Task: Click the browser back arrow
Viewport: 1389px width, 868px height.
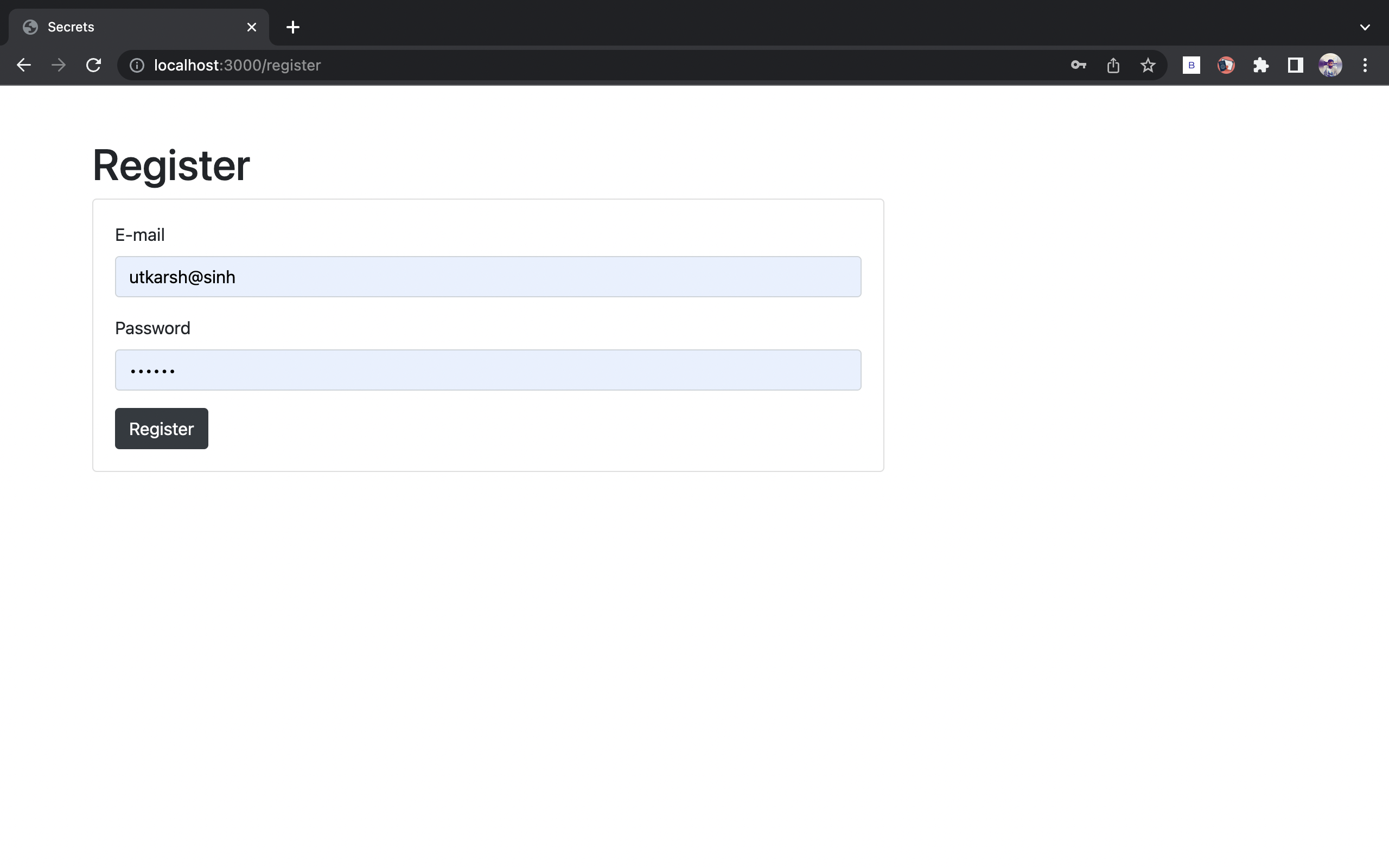Action: tap(23, 66)
